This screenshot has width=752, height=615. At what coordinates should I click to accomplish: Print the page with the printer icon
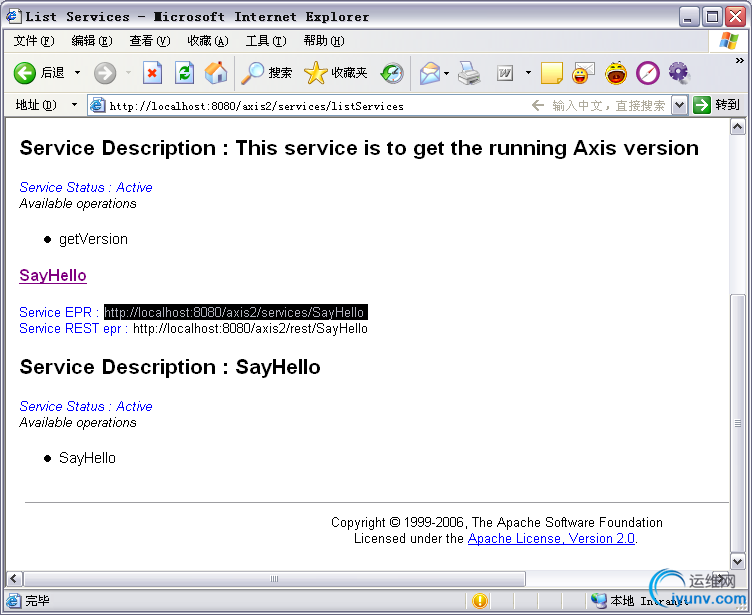pos(469,73)
